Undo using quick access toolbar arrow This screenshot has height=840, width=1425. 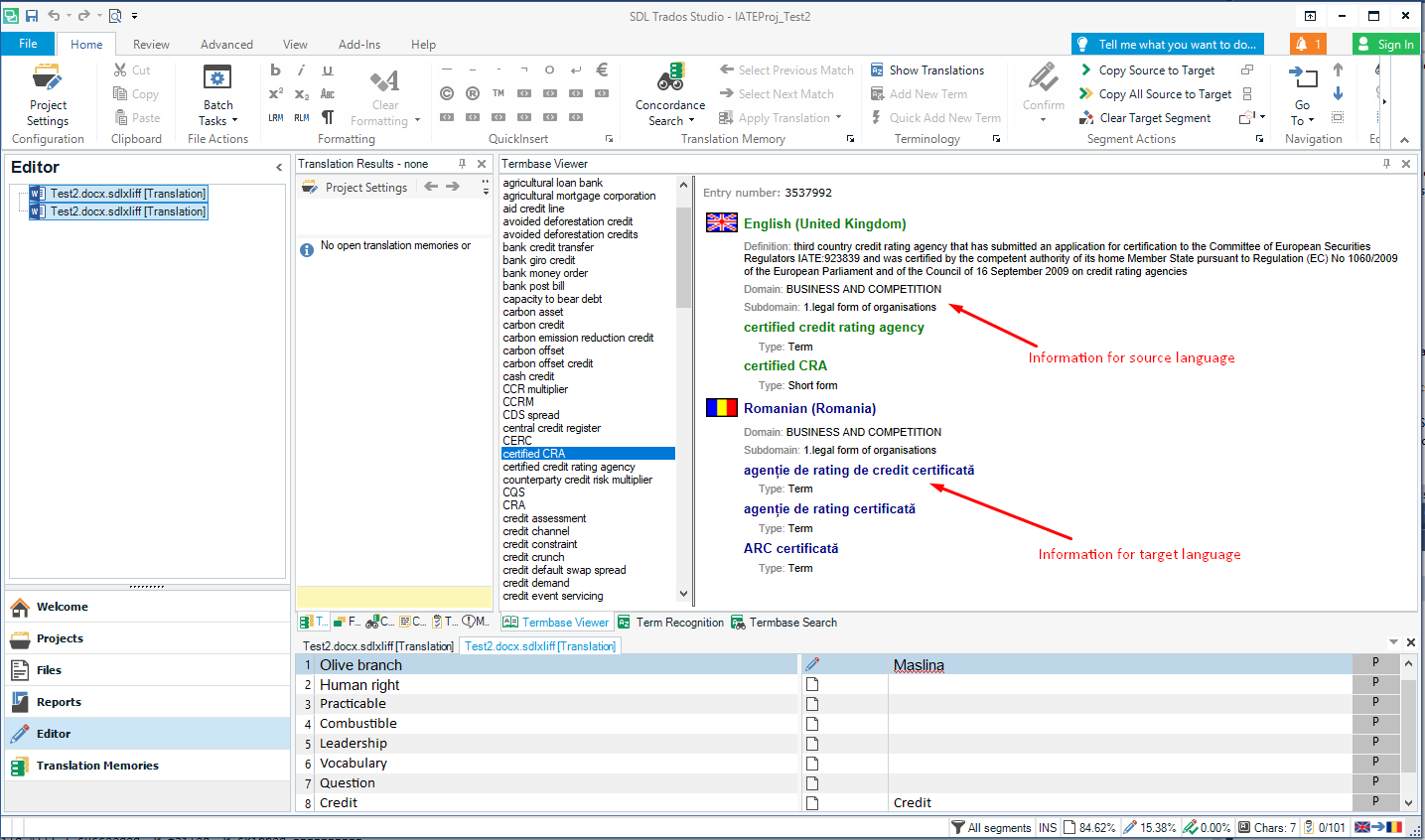54,16
